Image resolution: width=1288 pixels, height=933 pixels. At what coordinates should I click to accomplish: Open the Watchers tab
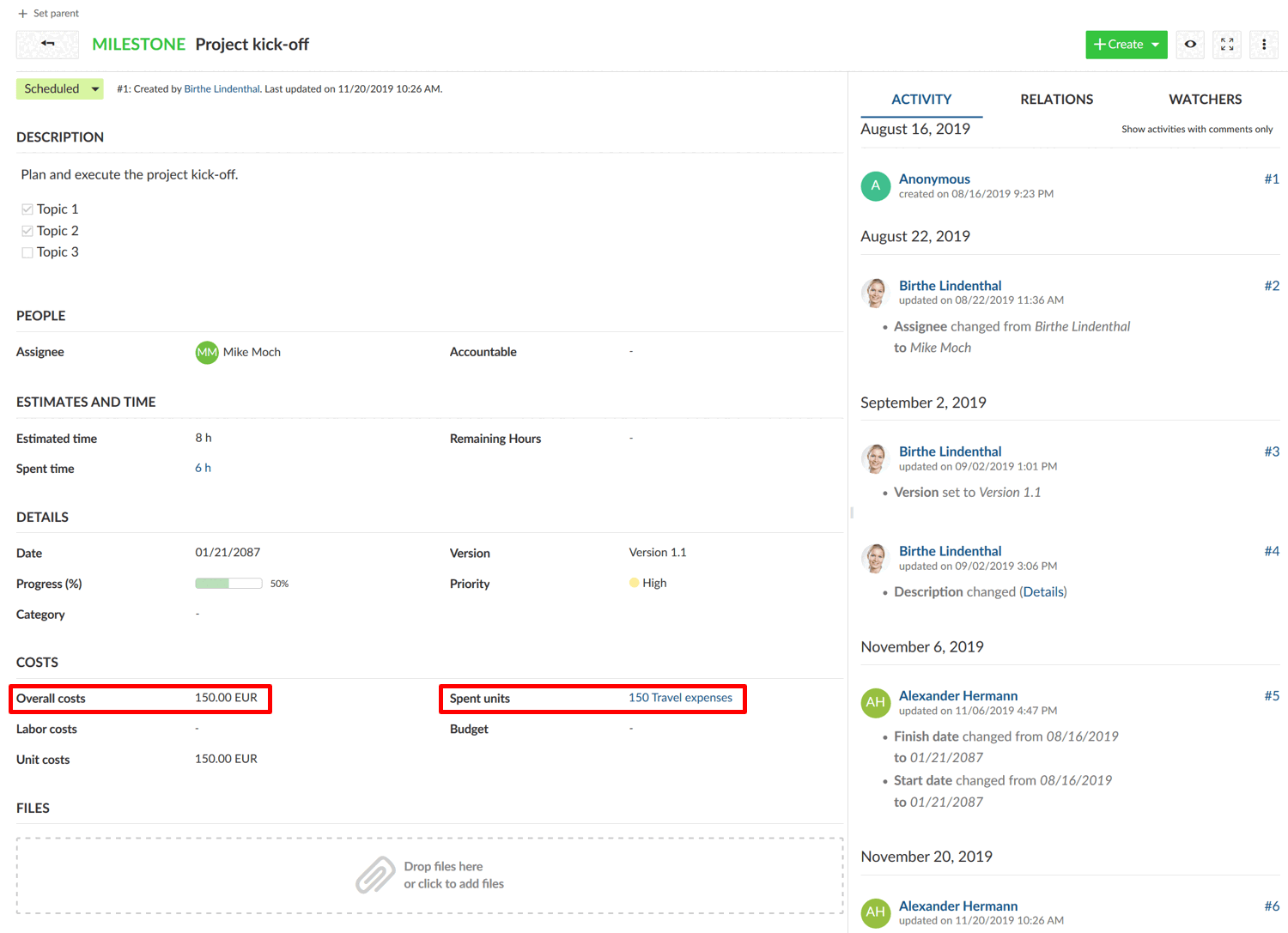[1205, 99]
